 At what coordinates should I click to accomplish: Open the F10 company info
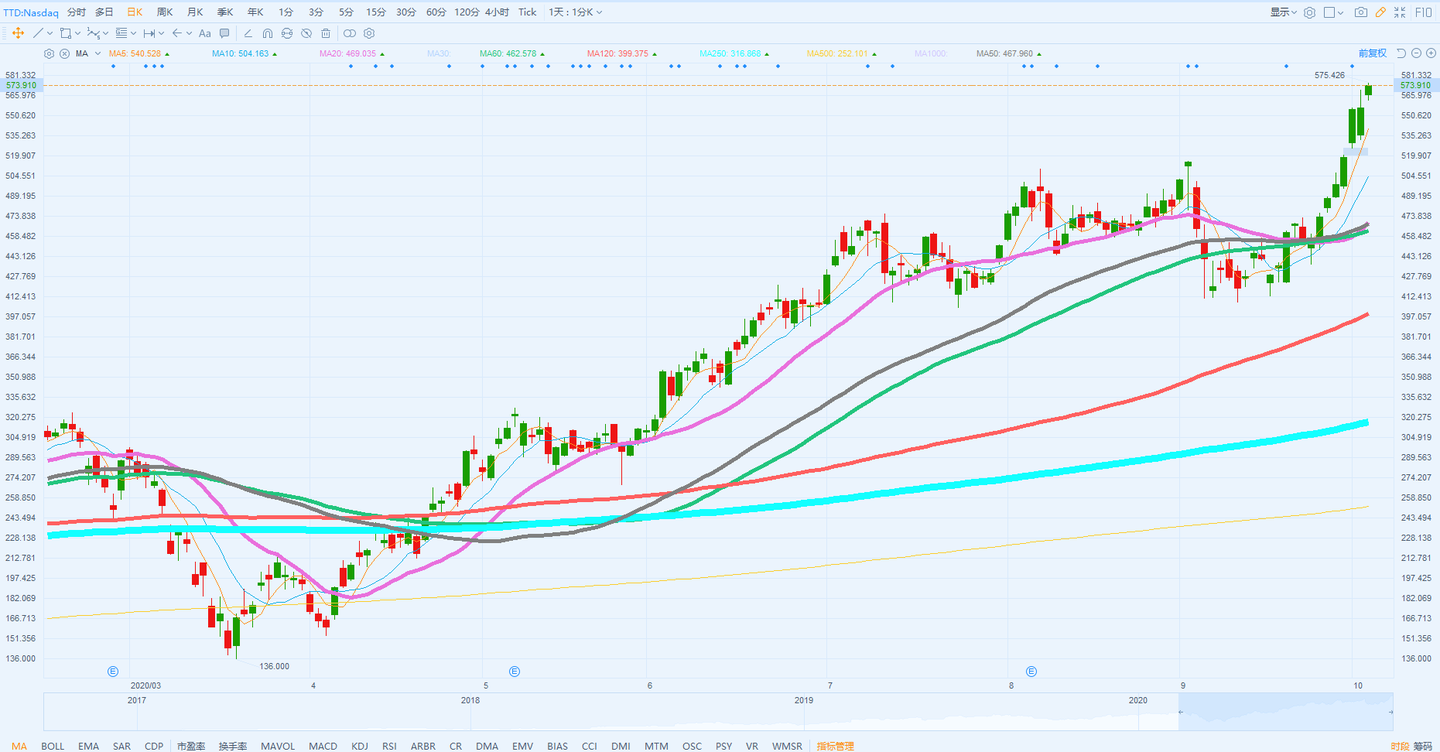(x=1424, y=12)
